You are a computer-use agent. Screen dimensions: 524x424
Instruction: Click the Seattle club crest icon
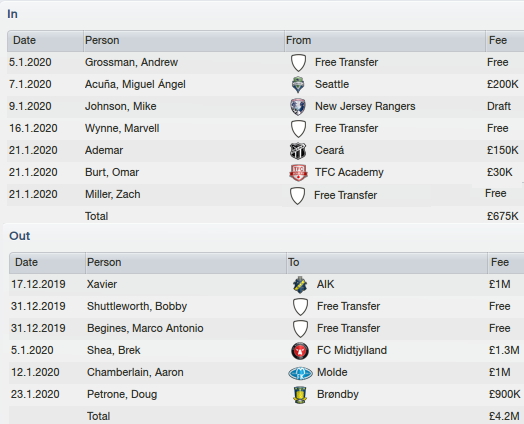tap(298, 85)
